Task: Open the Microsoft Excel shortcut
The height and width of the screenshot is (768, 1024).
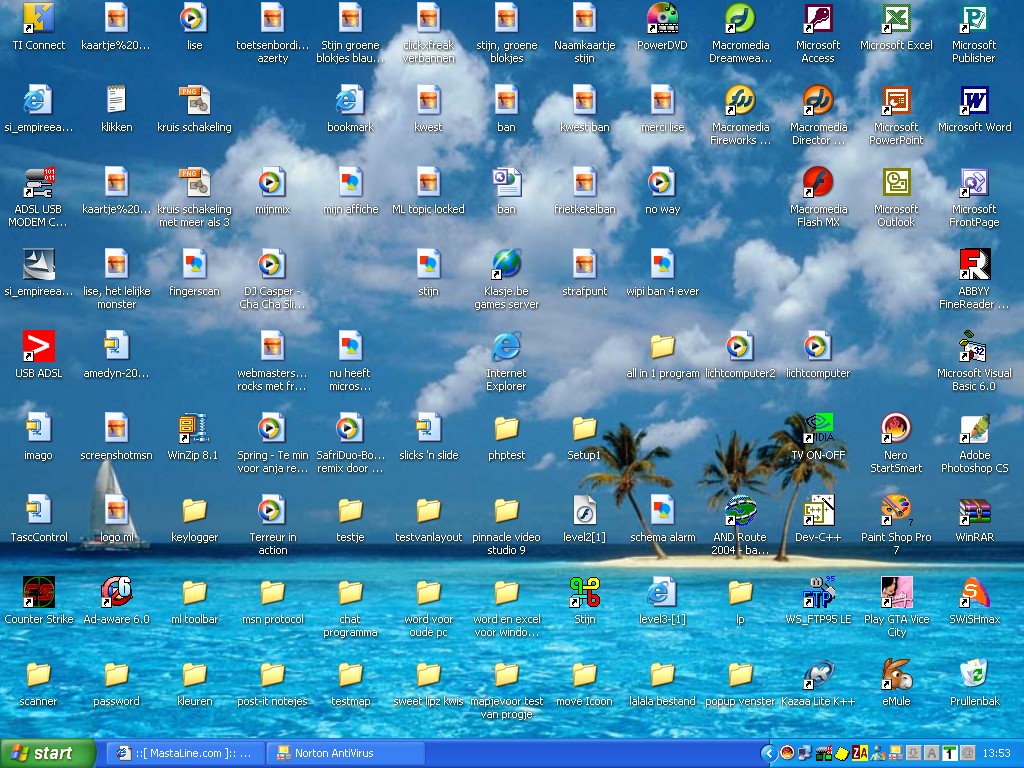Action: (x=895, y=20)
